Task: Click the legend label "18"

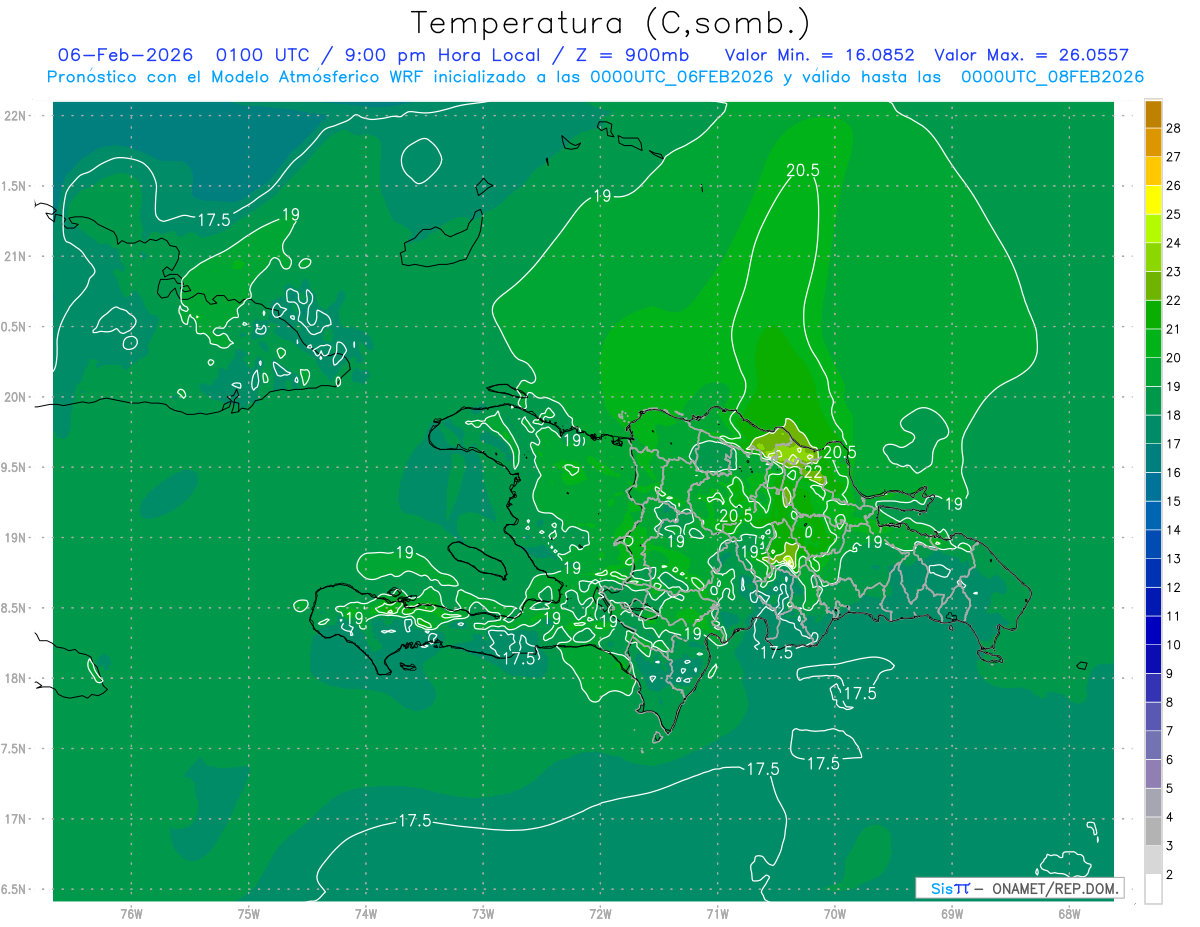Action: (x=1174, y=415)
